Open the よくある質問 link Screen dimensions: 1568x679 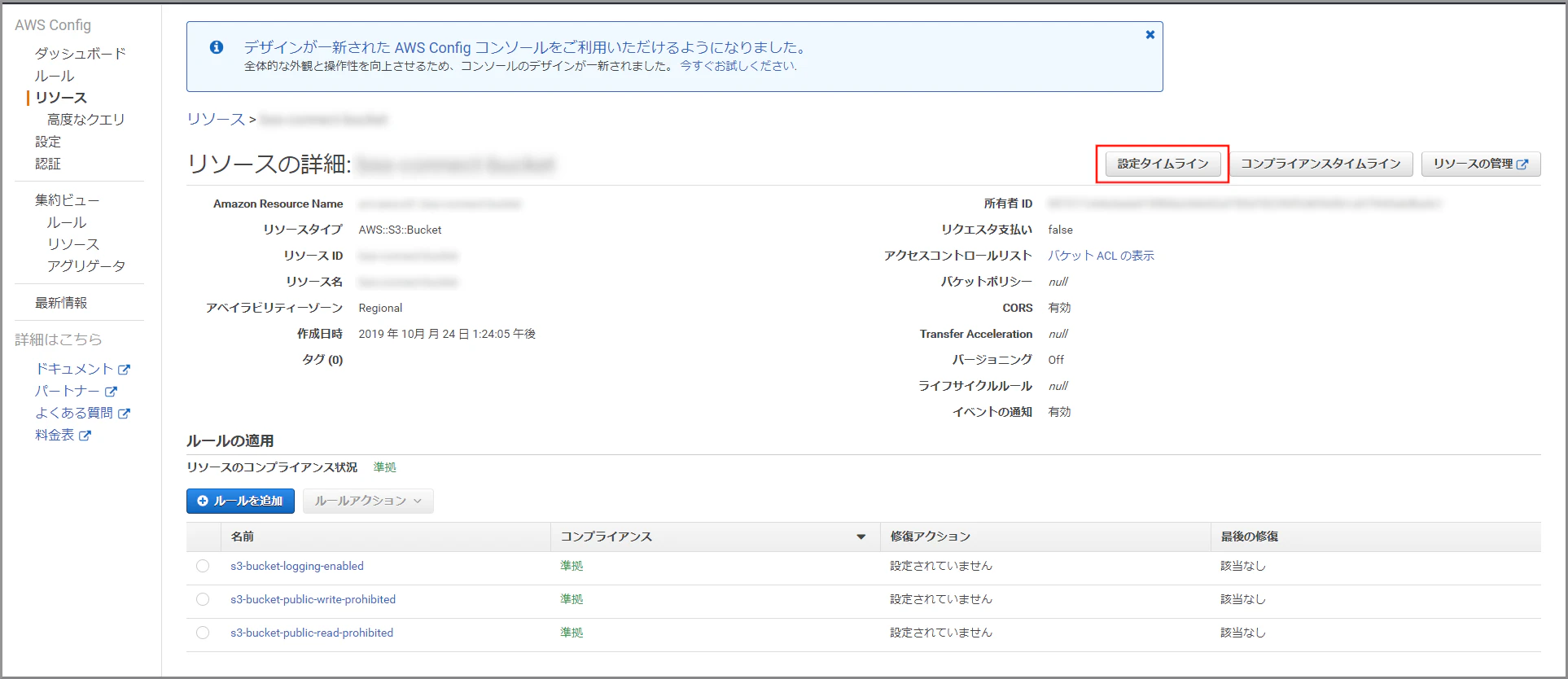click(x=74, y=414)
